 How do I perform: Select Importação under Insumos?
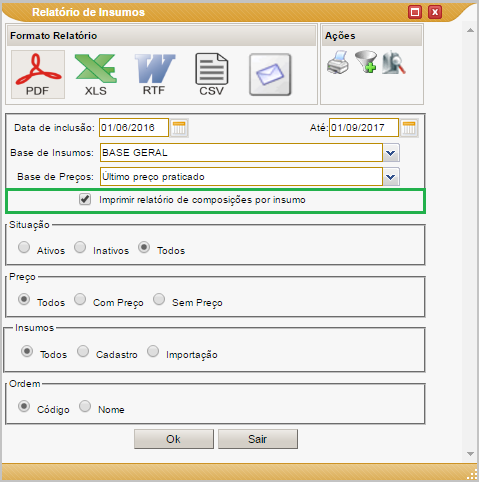(x=153, y=351)
